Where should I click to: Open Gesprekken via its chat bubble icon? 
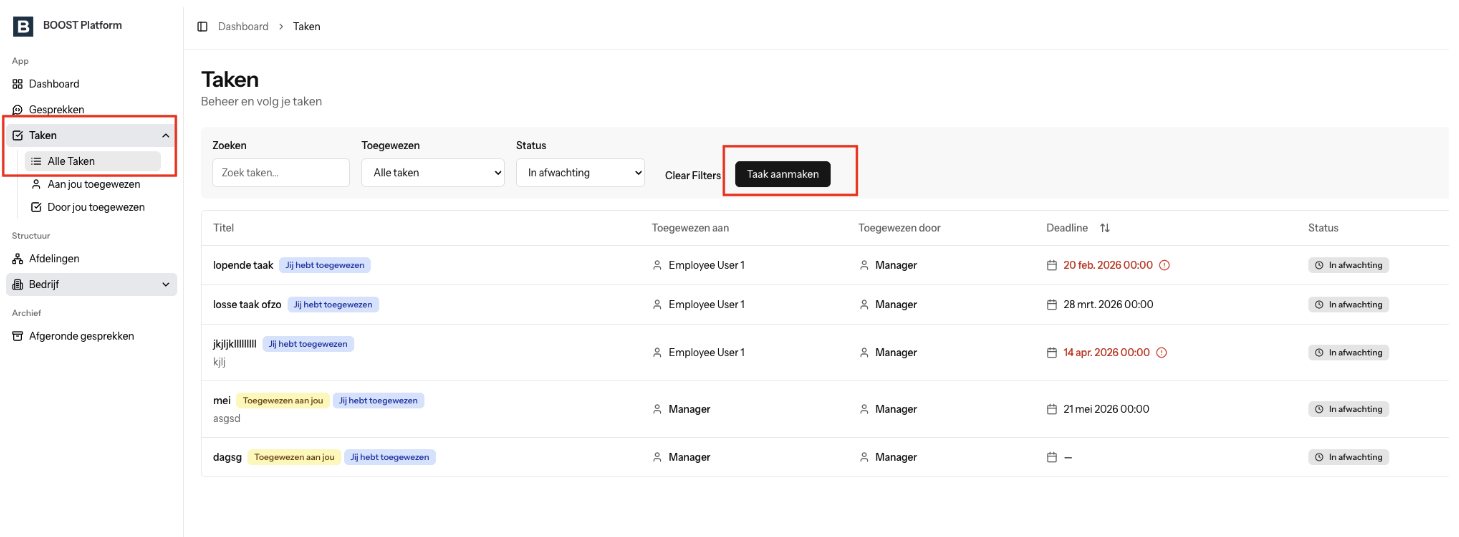17,110
